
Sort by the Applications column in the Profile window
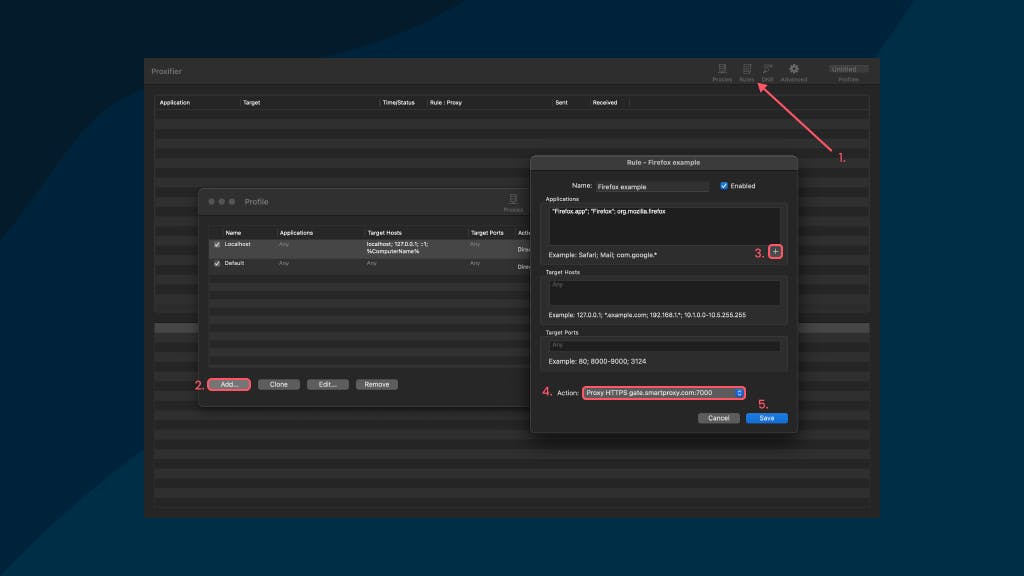coord(296,232)
